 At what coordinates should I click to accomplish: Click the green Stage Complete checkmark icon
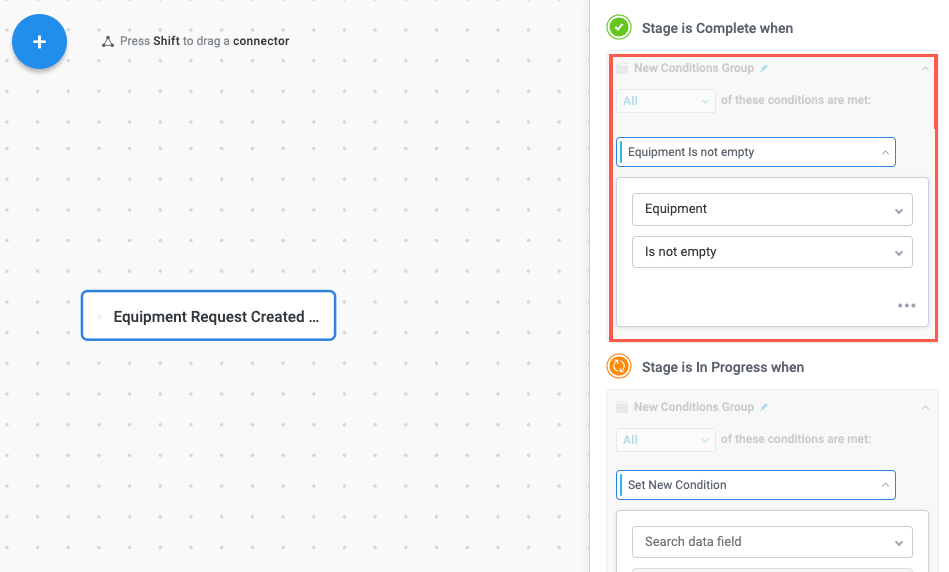pyautogui.click(x=619, y=27)
